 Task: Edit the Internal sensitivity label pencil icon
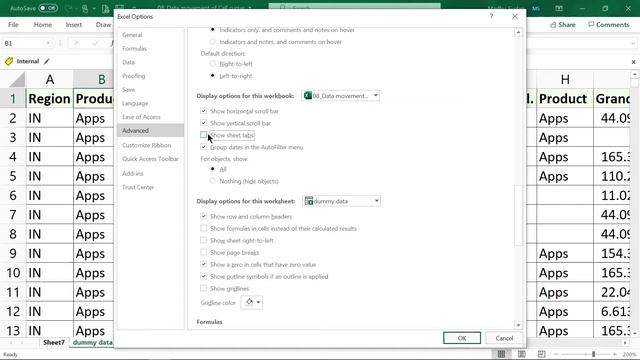point(47,61)
